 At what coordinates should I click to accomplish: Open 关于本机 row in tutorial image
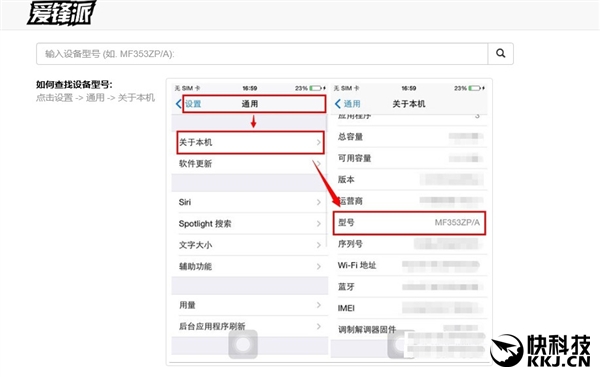click(x=250, y=142)
